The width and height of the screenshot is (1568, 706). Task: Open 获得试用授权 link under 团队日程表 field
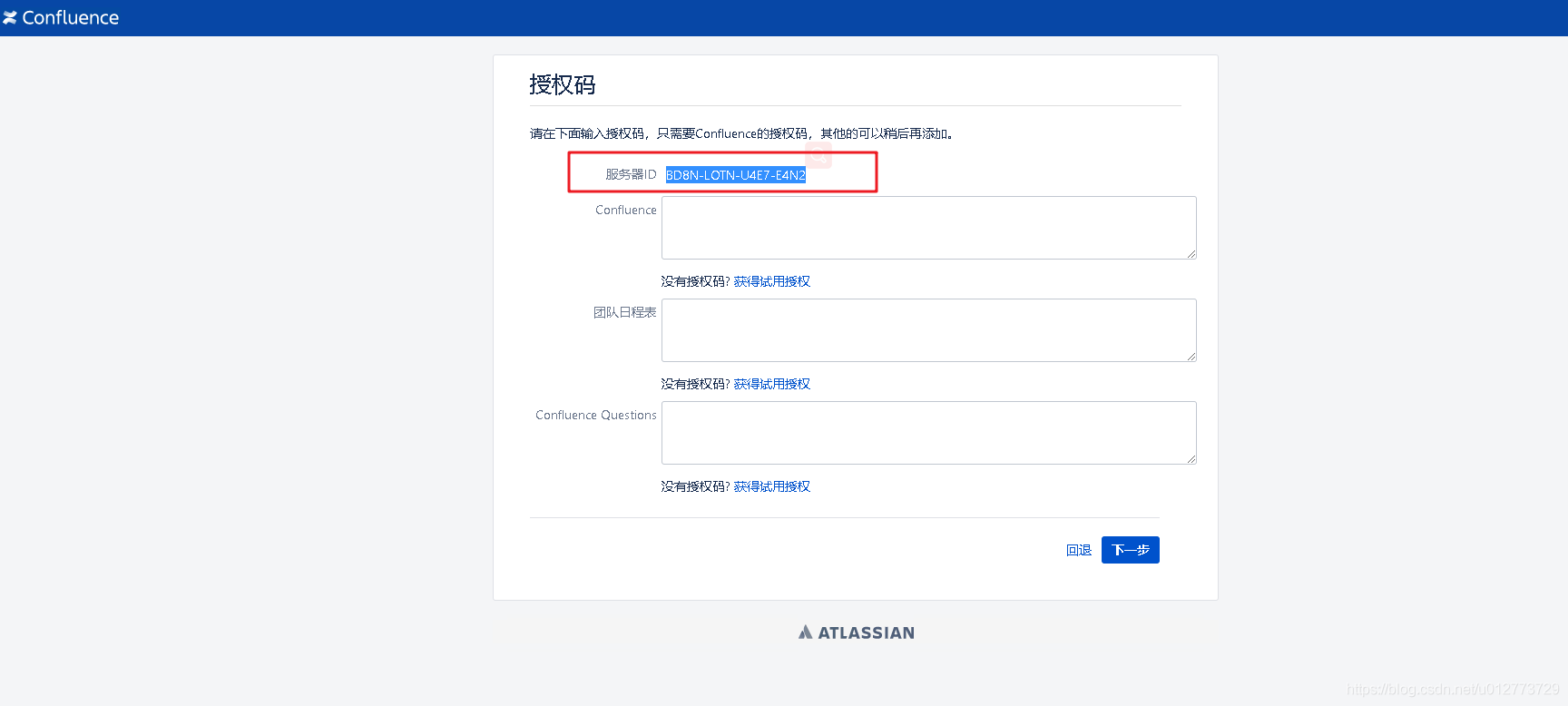(x=772, y=384)
